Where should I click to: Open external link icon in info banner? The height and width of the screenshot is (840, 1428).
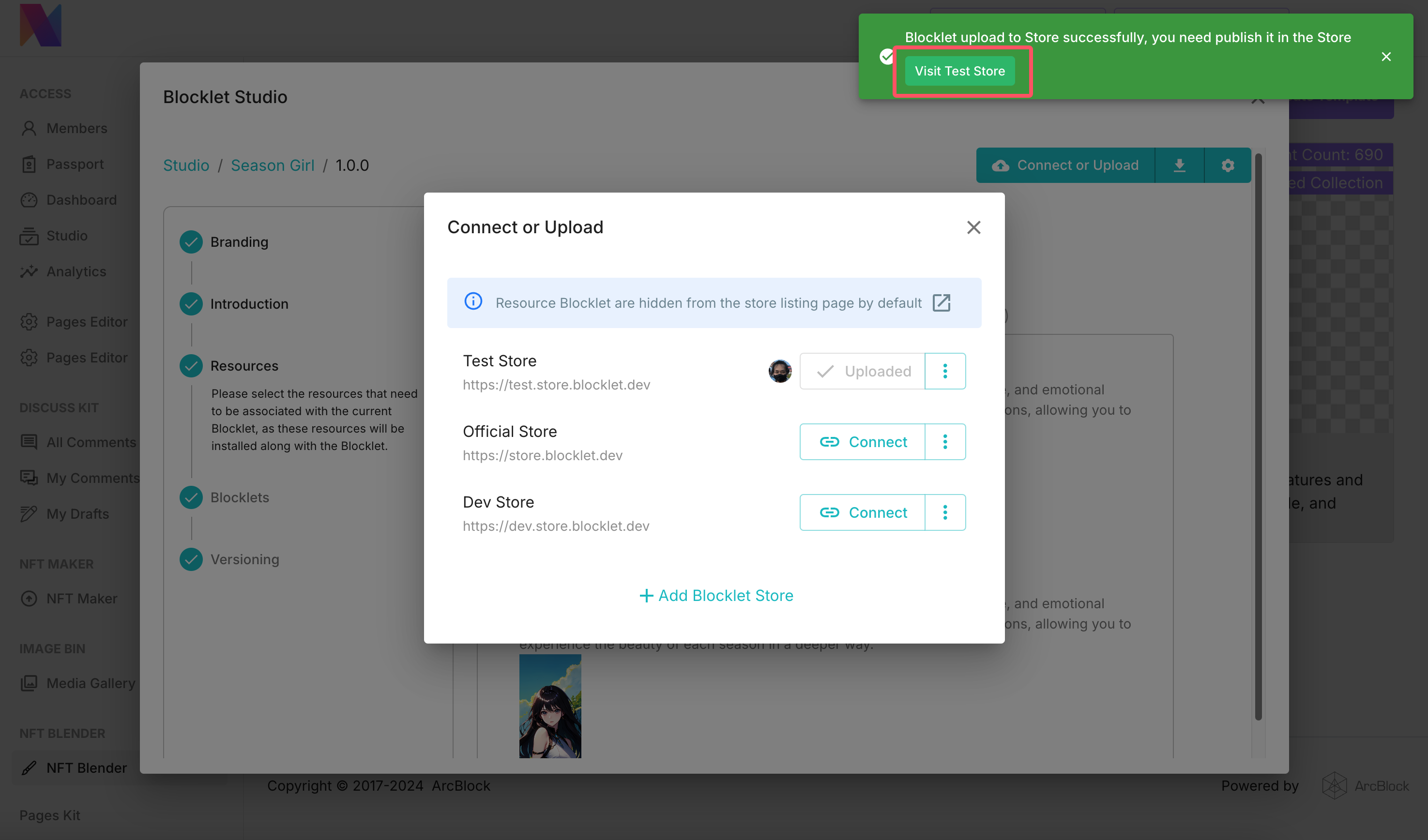click(x=941, y=303)
